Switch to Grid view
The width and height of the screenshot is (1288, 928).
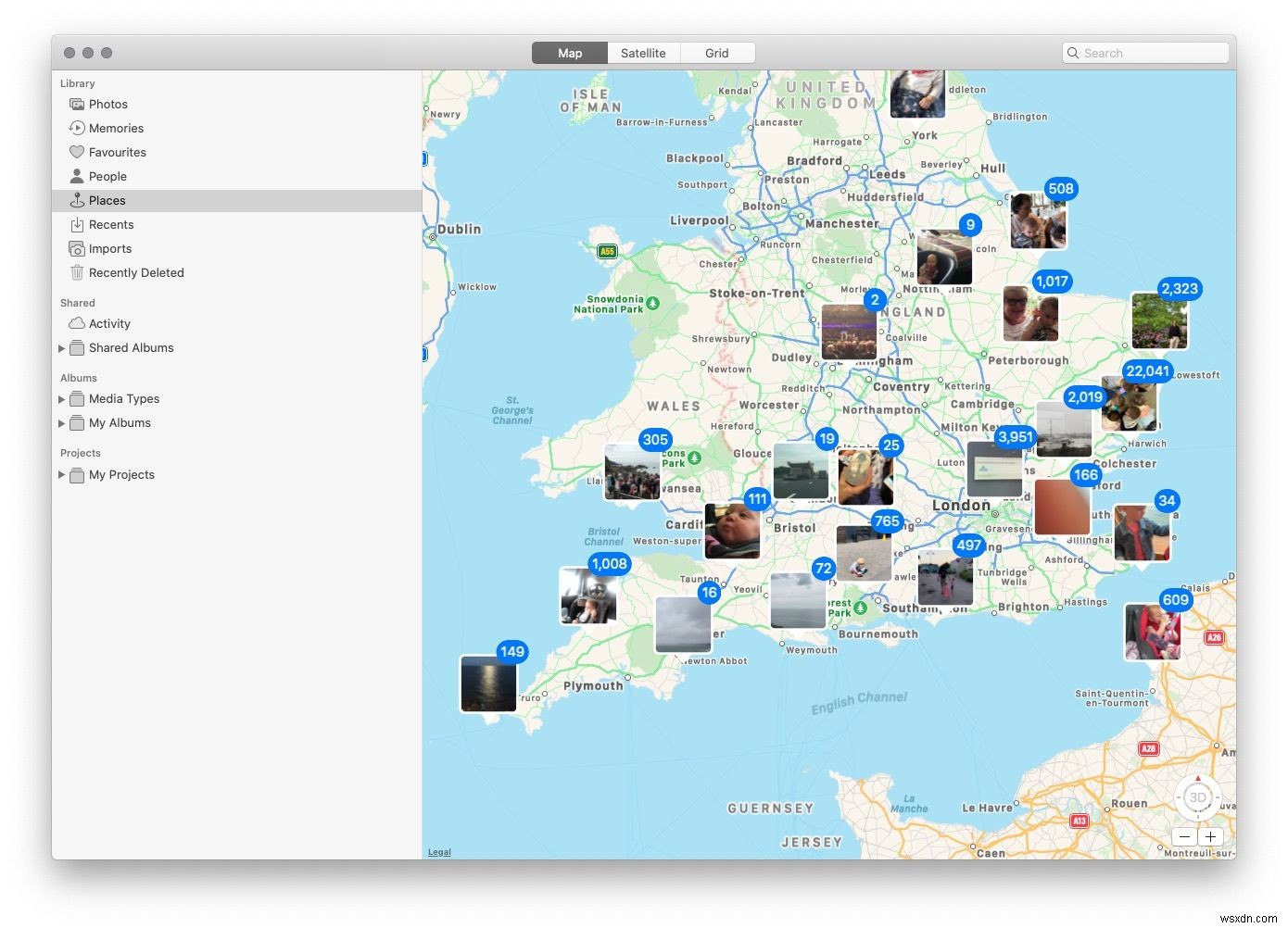716,53
